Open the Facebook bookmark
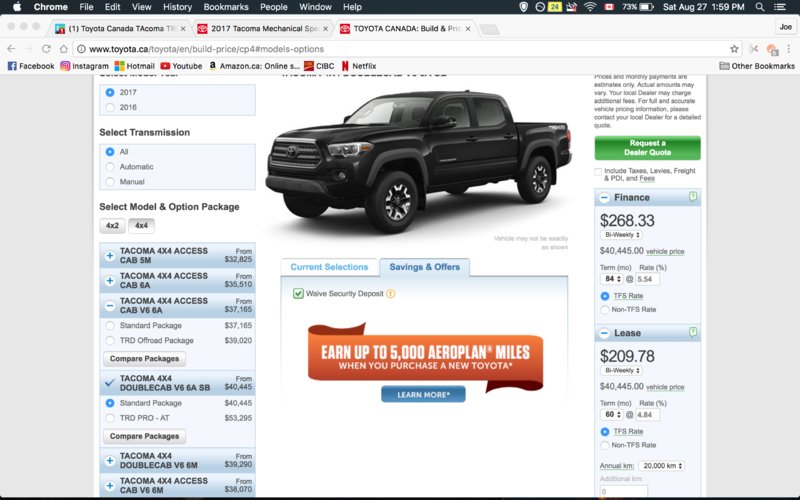The width and height of the screenshot is (800, 500). tap(31, 66)
